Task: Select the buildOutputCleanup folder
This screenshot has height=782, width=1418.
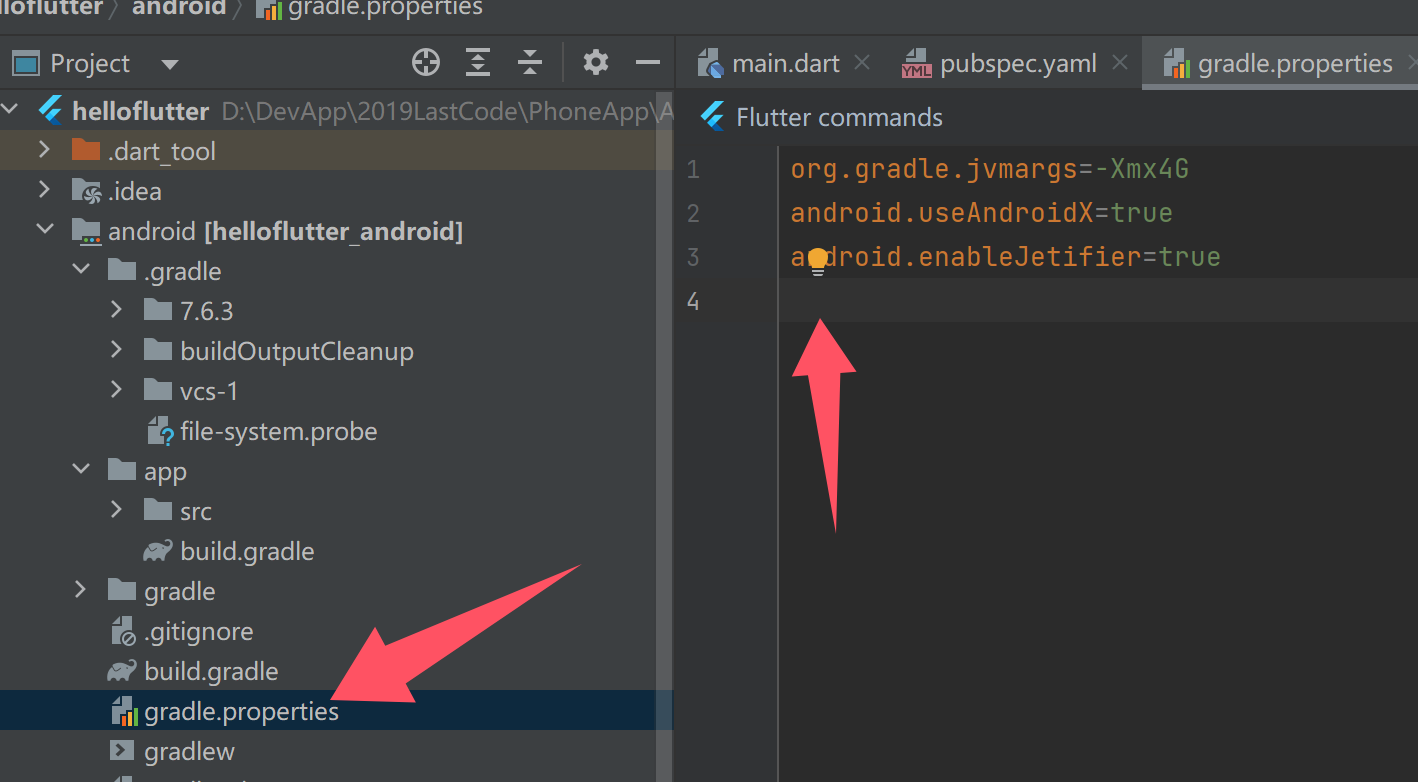Action: (297, 351)
